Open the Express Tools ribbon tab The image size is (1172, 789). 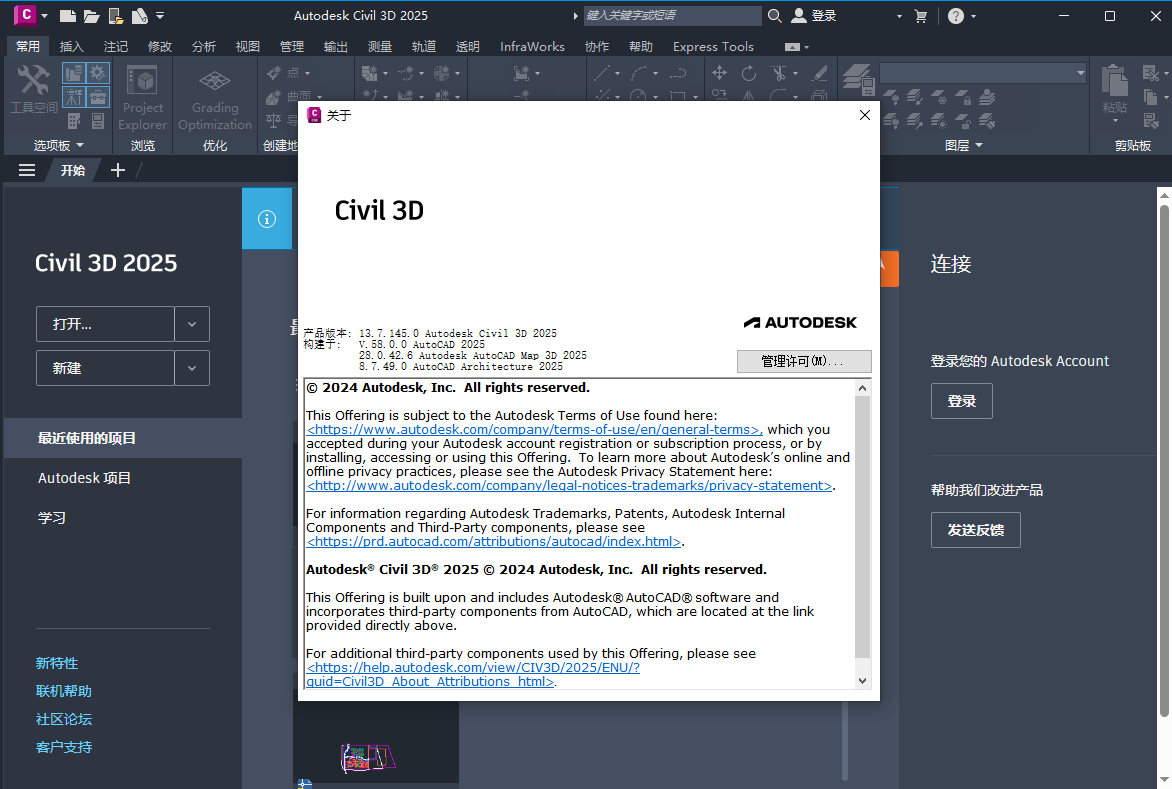click(x=713, y=46)
